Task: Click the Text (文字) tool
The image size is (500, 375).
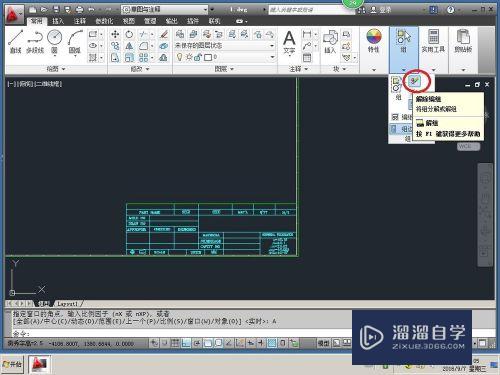Action: pyautogui.click(x=289, y=42)
